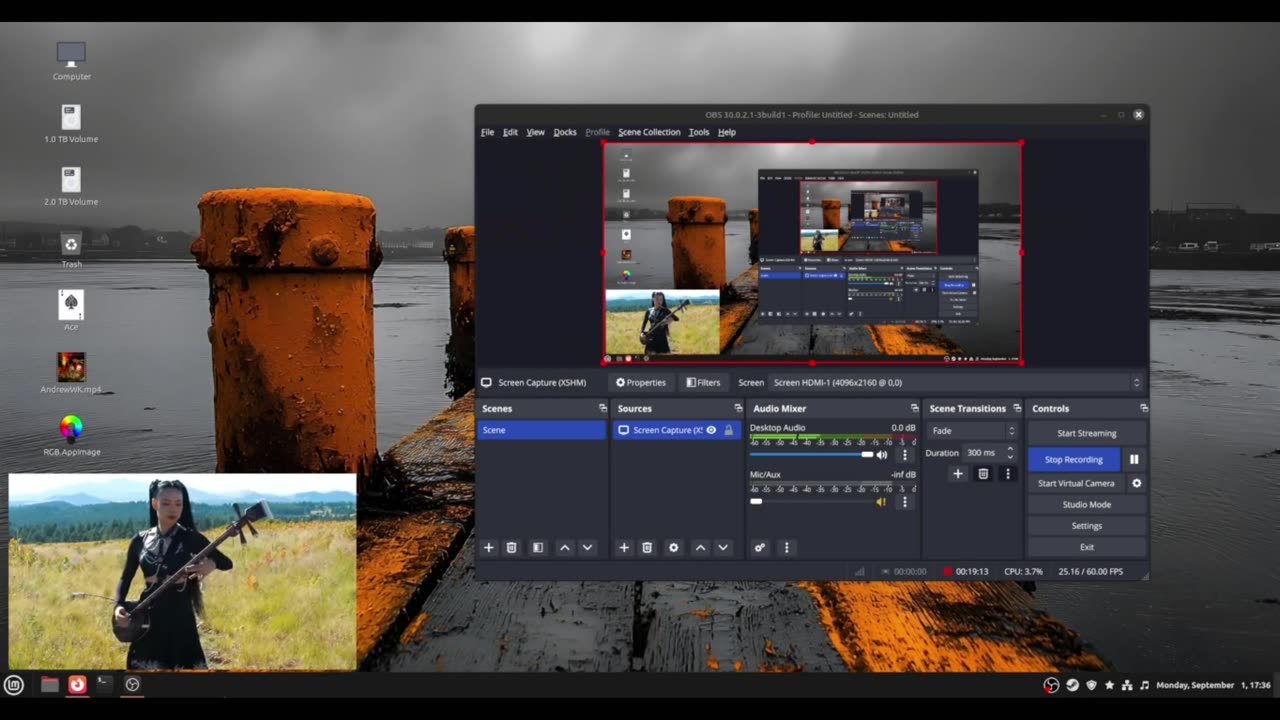
Task: Click the Firefox icon in taskbar
Action: 77,685
